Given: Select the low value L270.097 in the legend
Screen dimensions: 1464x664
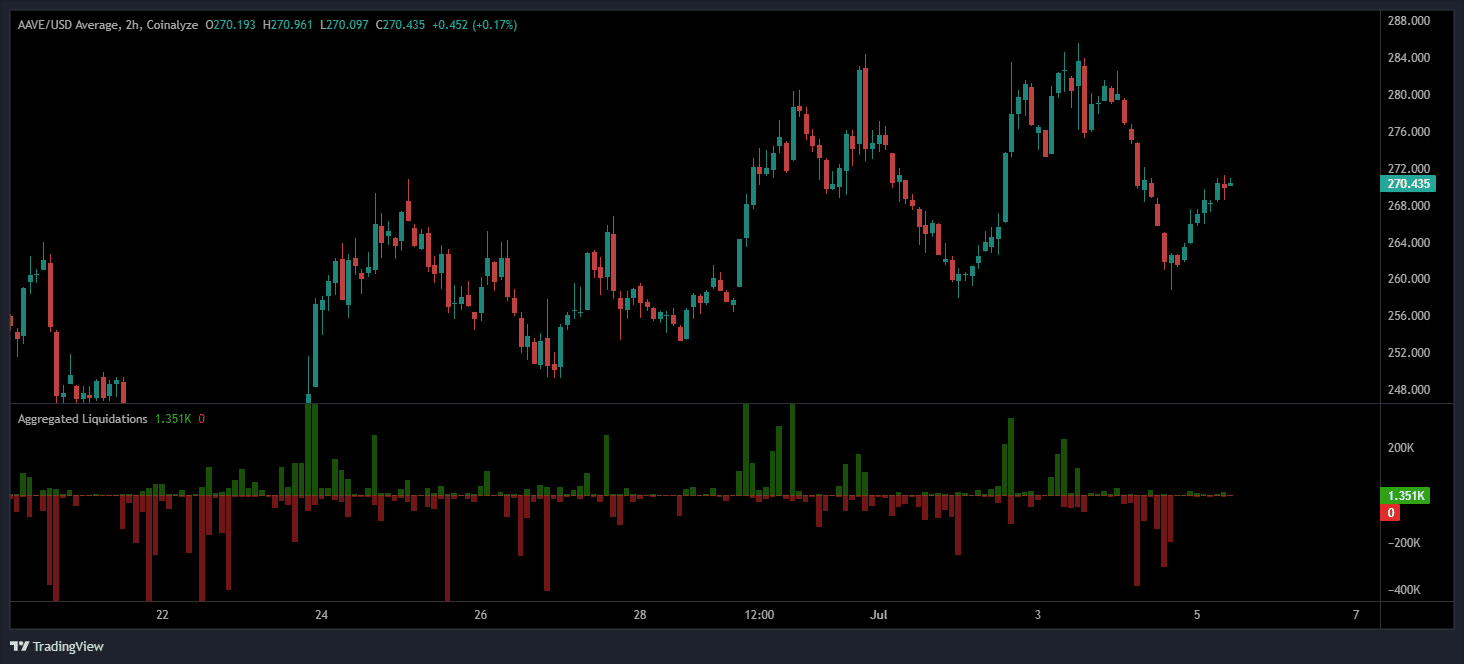Looking at the screenshot, I should coord(344,25).
